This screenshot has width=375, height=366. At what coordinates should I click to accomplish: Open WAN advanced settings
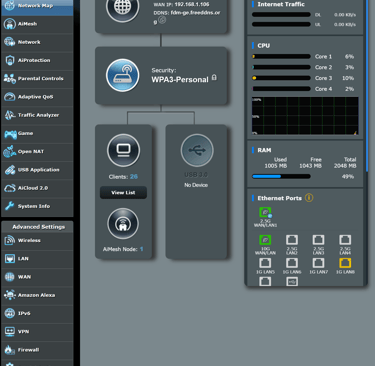pos(37,277)
